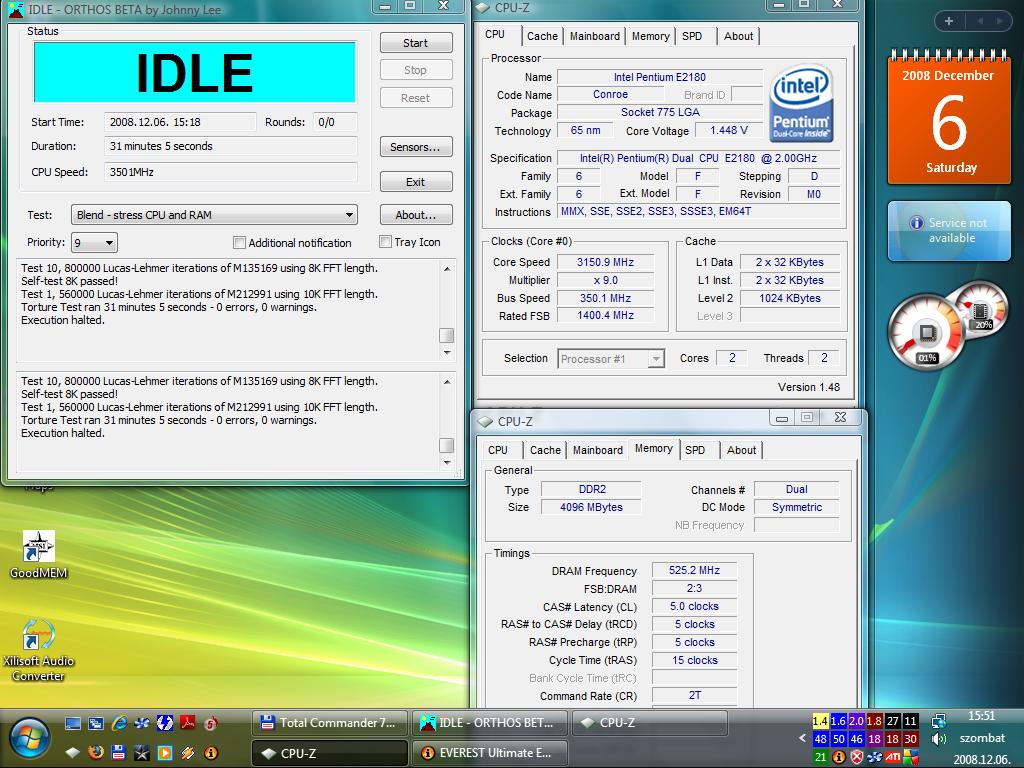Click the CPU meter gadget gauge

926,332
